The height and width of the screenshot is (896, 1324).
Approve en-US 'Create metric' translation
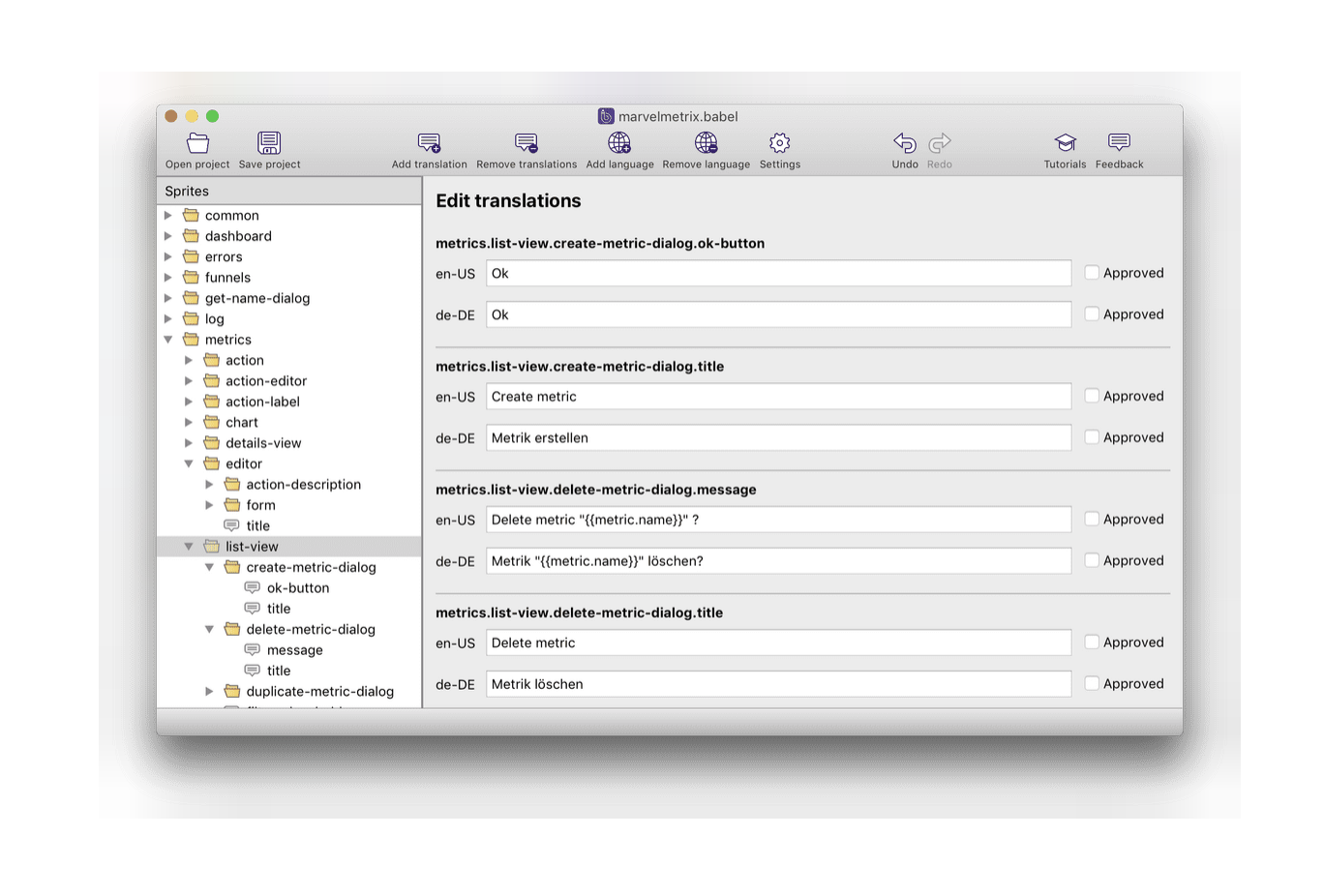1092,396
